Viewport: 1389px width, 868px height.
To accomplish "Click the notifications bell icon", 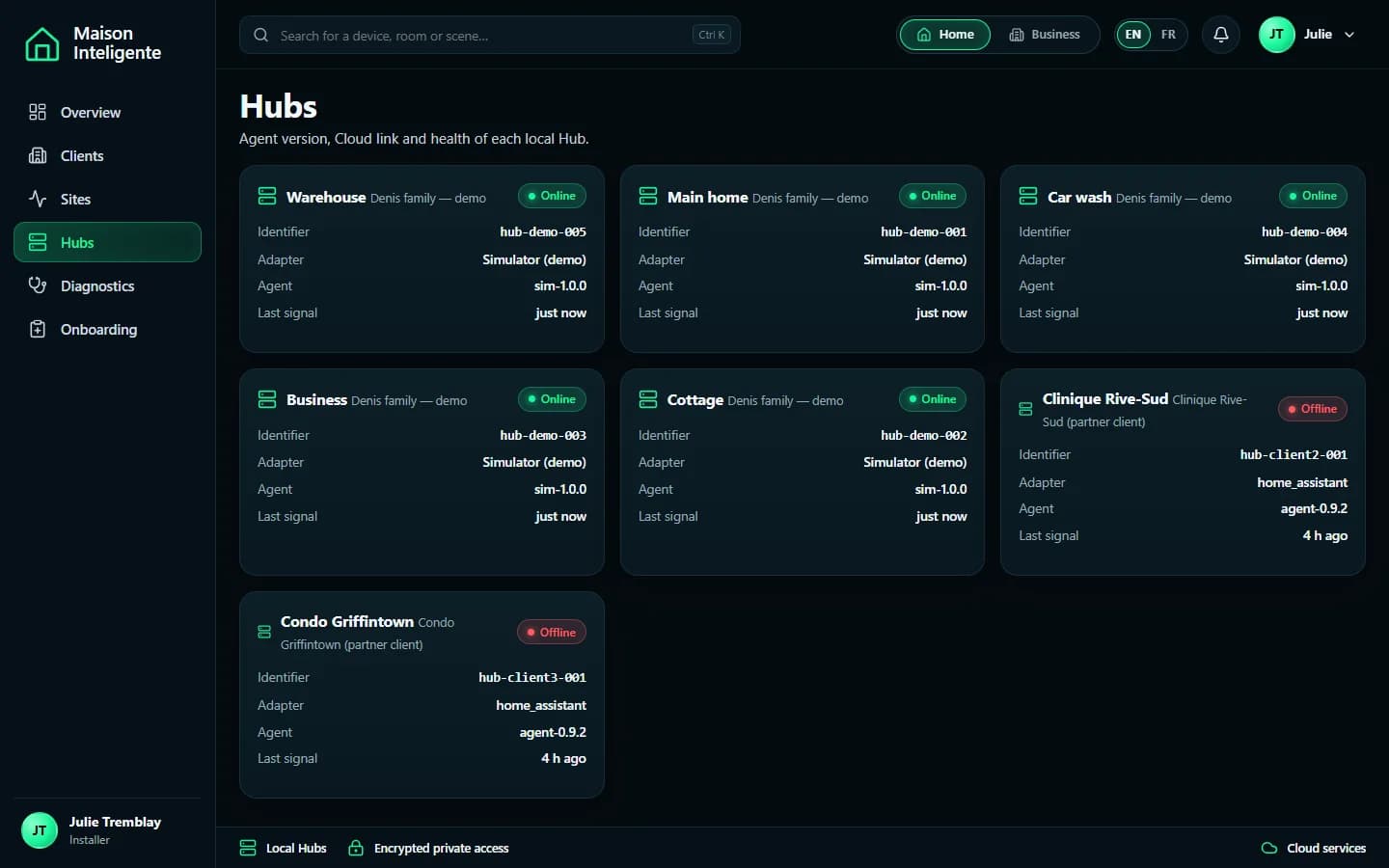I will 1220,35.
